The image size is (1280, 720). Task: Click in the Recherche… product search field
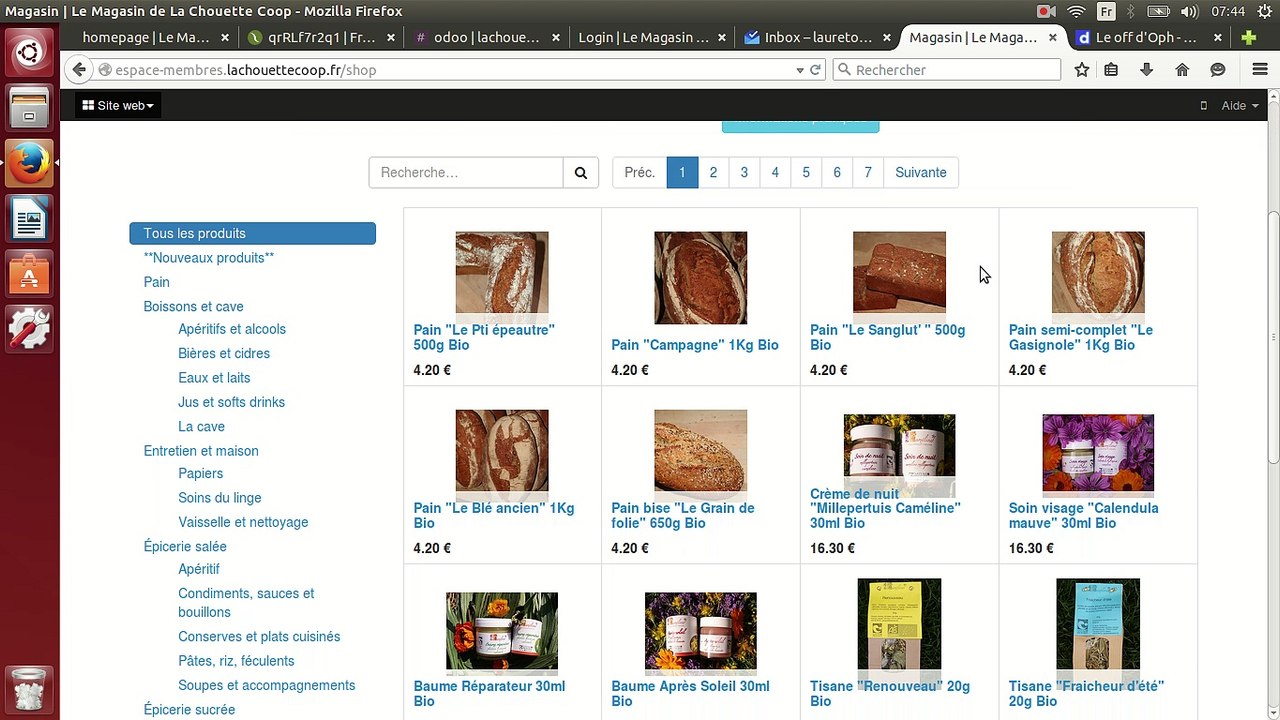(466, 172)
